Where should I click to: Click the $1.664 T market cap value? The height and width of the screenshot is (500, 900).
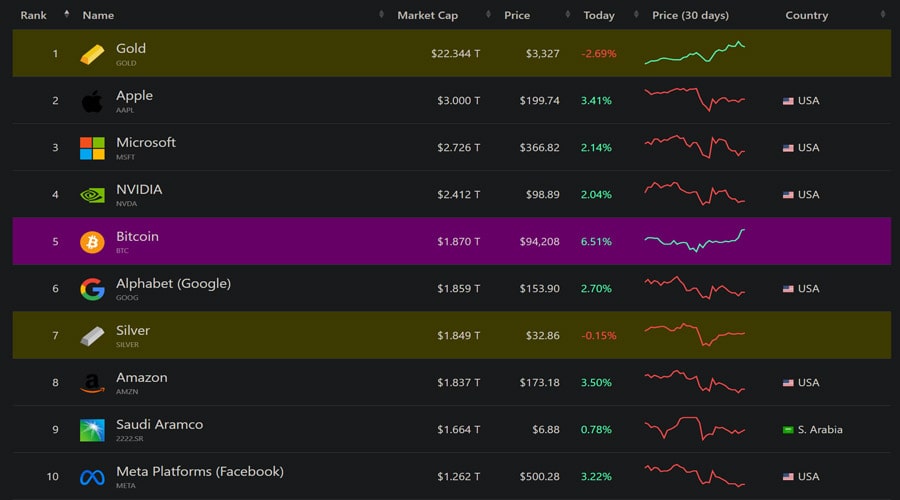459,430
